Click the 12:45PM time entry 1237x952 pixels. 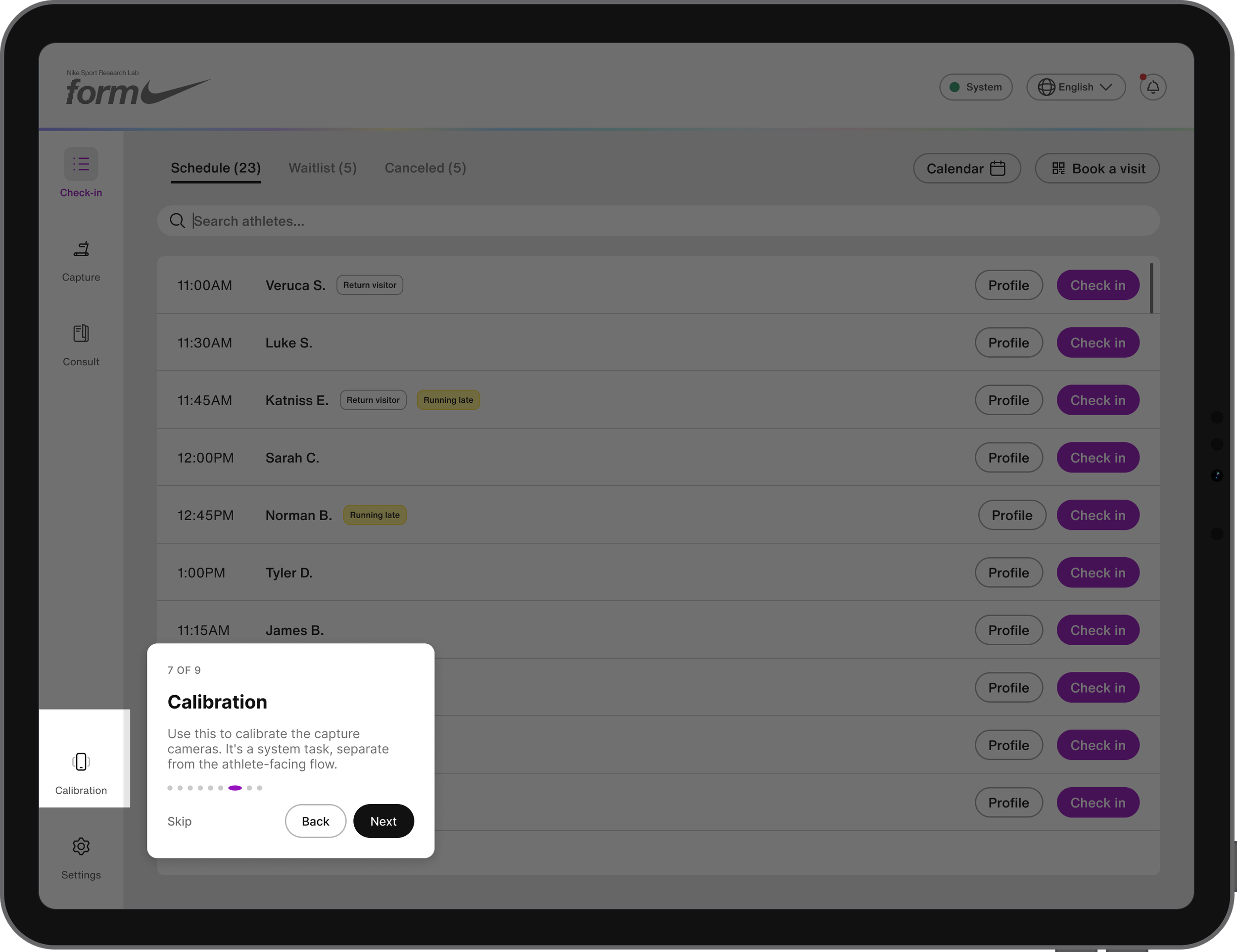pyautogui.click(x=205, y=515)
